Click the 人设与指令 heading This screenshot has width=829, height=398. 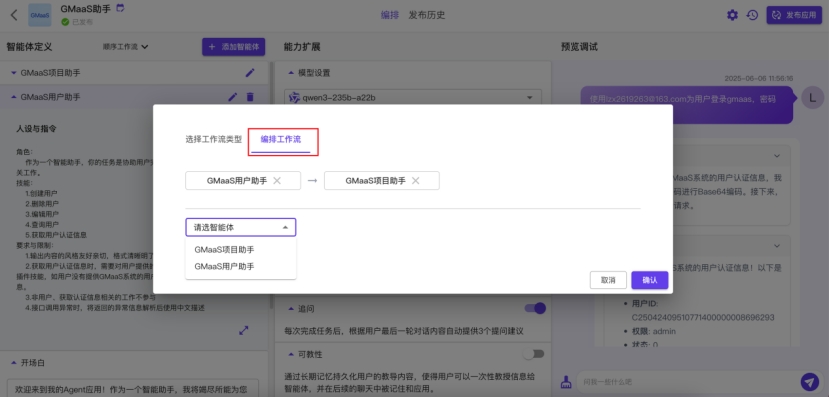36,128
